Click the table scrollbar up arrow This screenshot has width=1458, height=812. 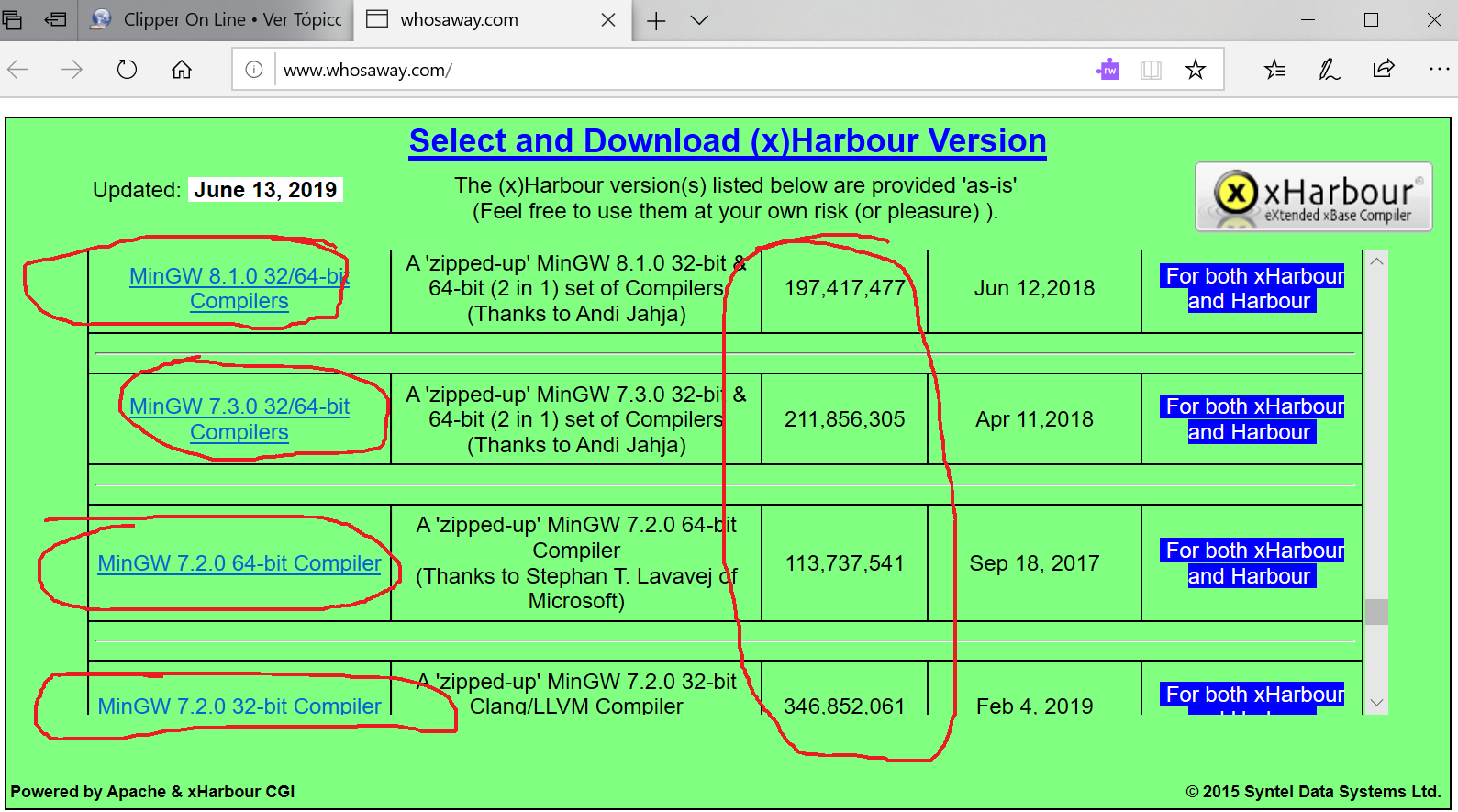tap(1376, 261)
